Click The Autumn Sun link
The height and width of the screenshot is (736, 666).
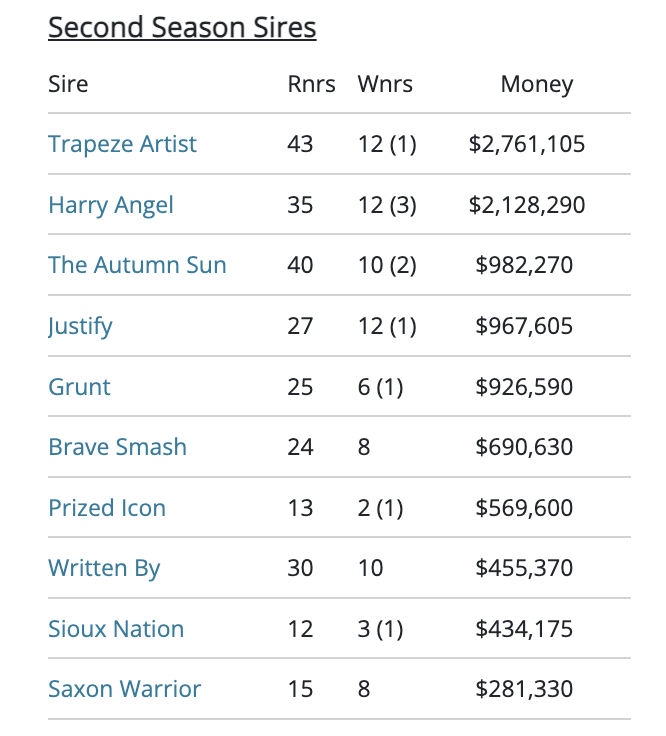point(137,265)
